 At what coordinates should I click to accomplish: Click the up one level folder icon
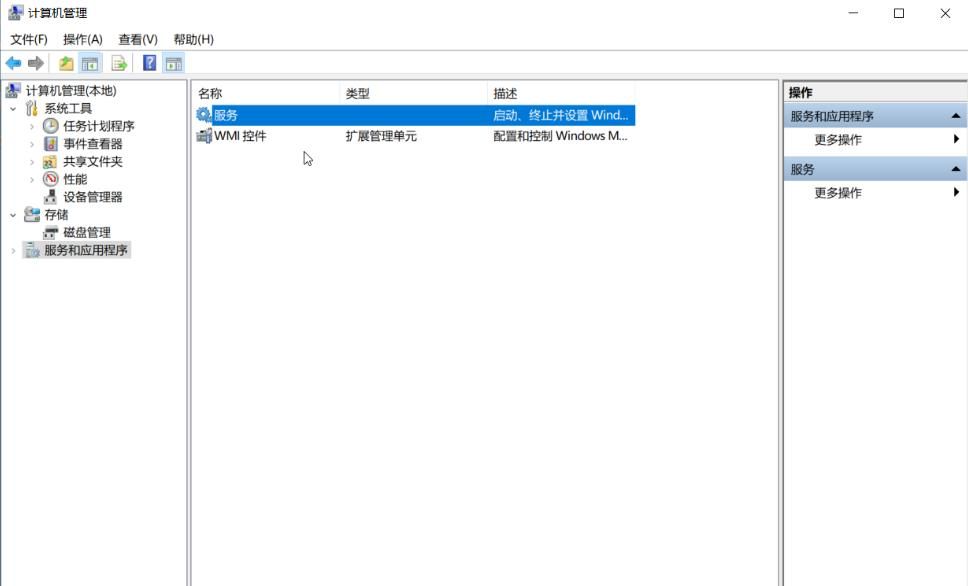coord(65,62)
